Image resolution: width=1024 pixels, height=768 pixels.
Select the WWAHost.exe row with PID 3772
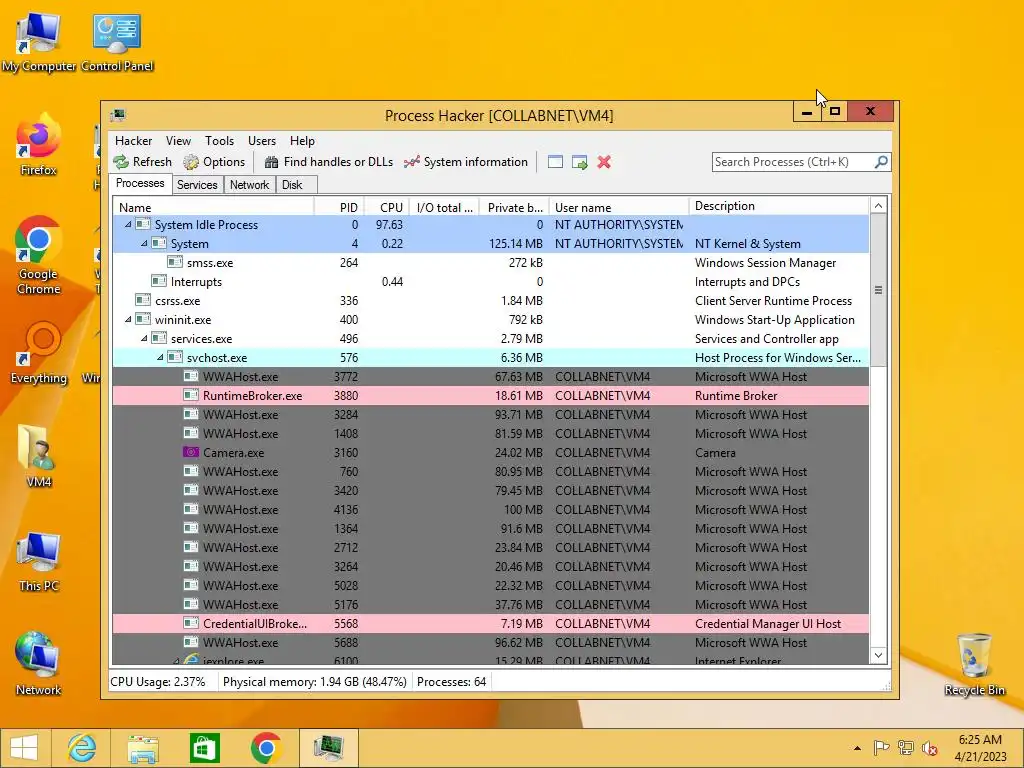click(490, 376)
